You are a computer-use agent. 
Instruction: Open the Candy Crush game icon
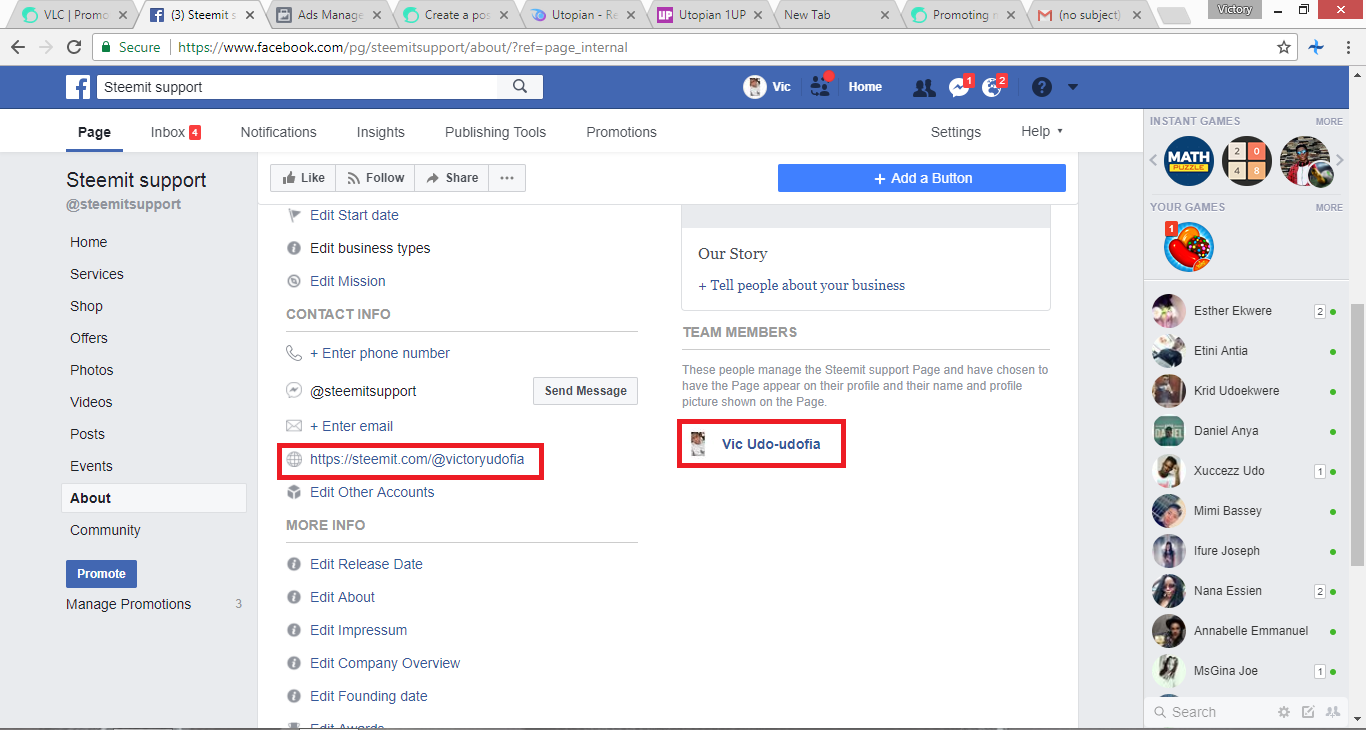point(1189,247)
